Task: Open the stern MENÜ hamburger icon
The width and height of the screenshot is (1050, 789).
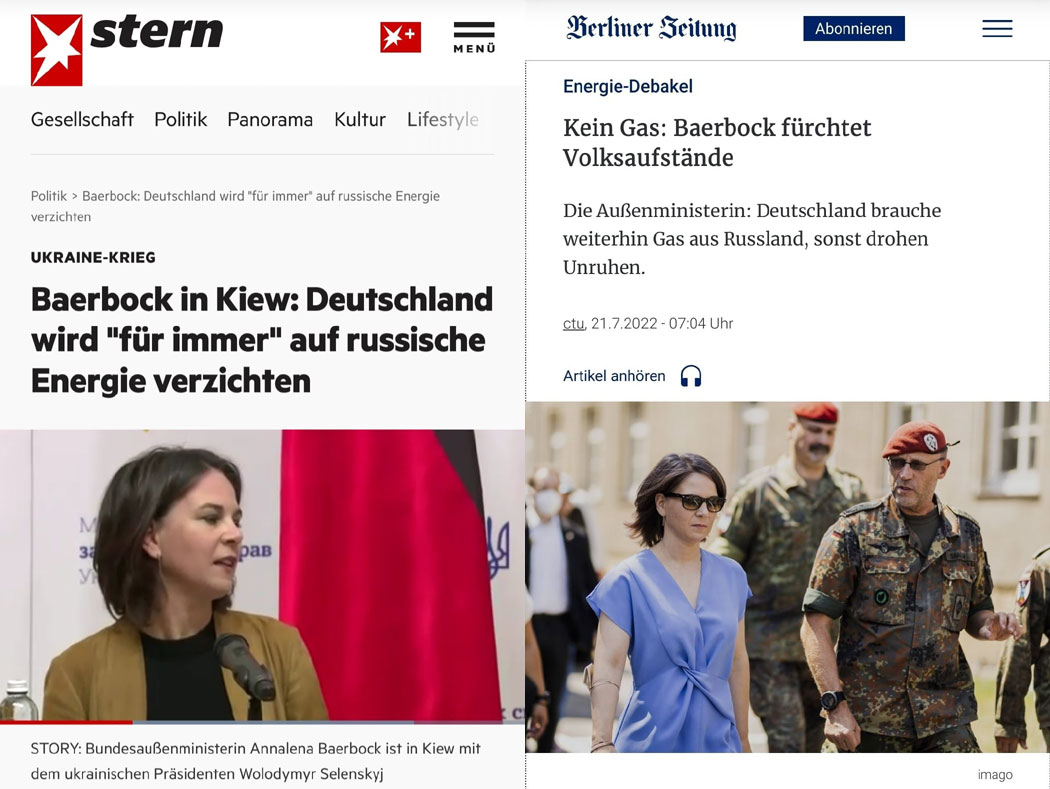Action: click(474, 38)
